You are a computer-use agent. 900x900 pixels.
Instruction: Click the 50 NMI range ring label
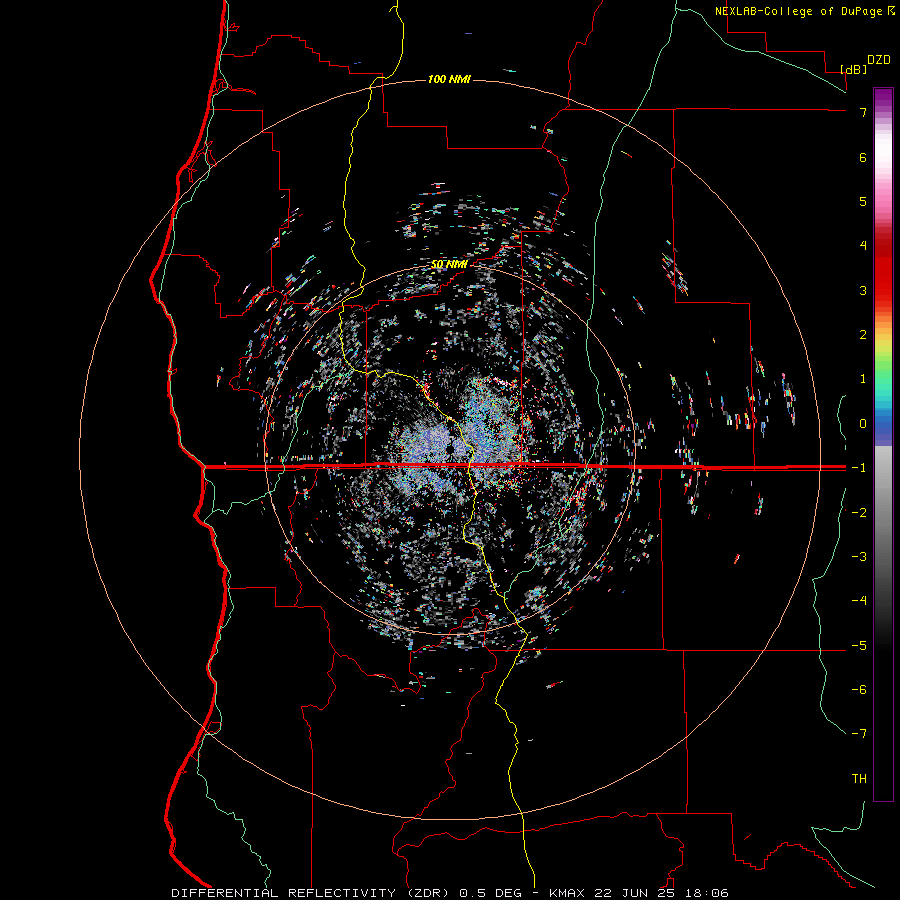(x=449, y=264)
